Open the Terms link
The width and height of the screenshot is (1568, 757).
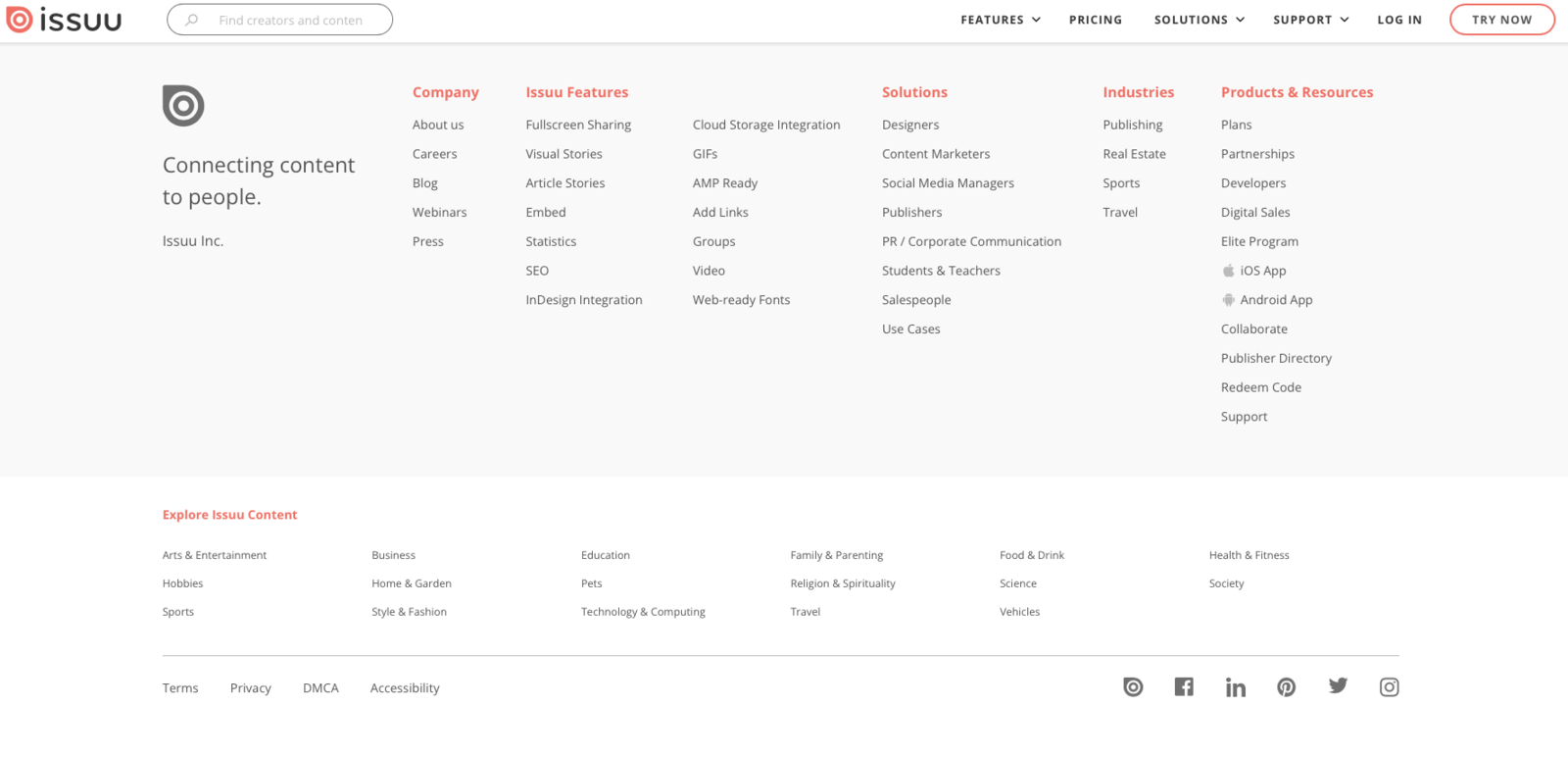coord(180,688)
